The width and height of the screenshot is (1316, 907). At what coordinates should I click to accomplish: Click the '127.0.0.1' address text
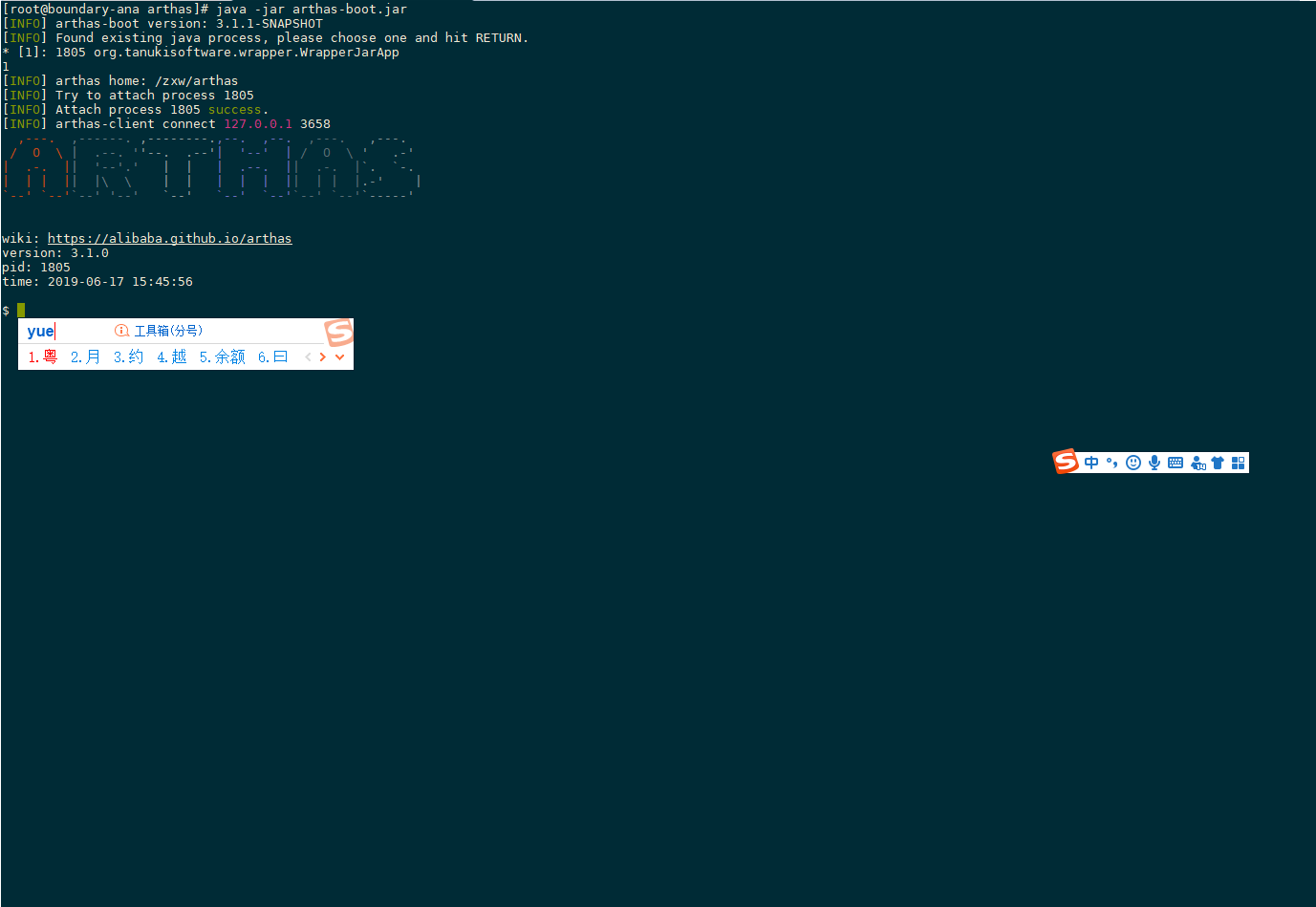[258, 124]
